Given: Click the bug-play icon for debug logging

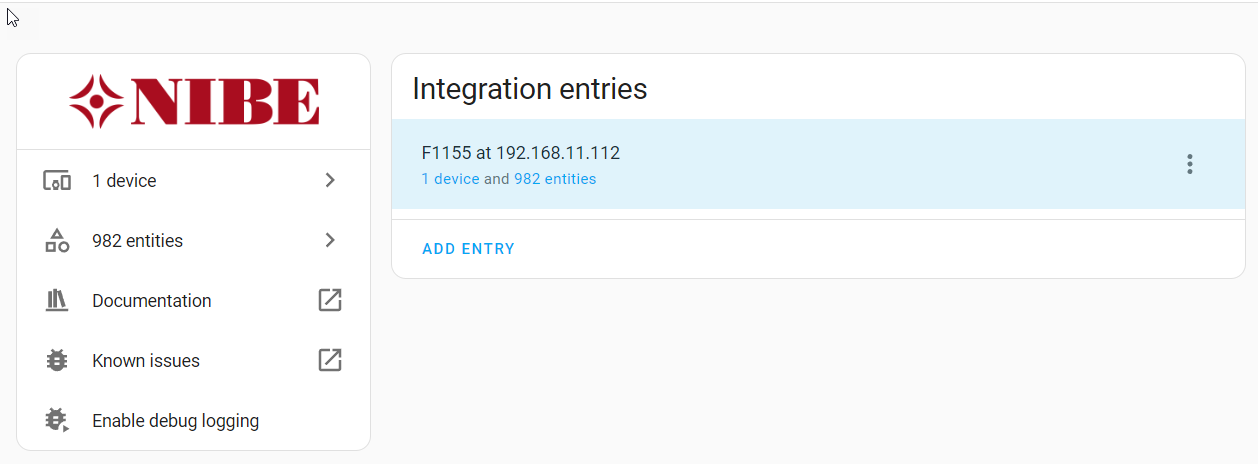Looking at the screenshot, I should (x=57, y=421).
